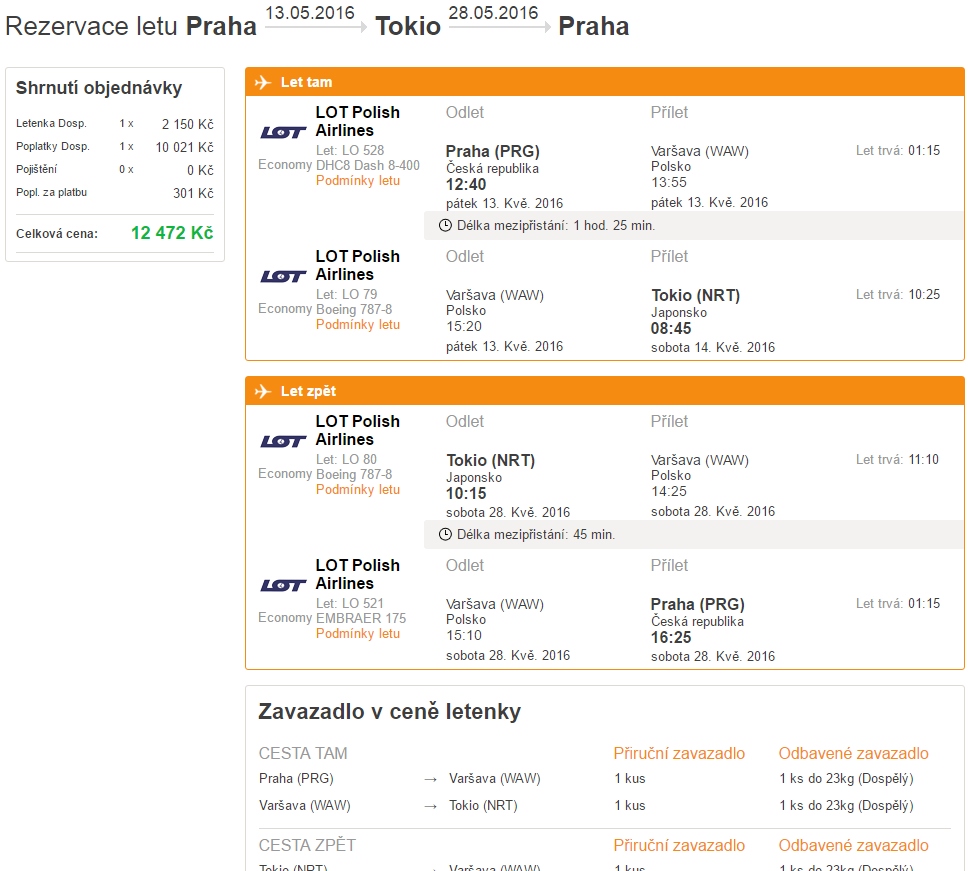Click the LOT logo for flight LO 79

pos(283,276)
